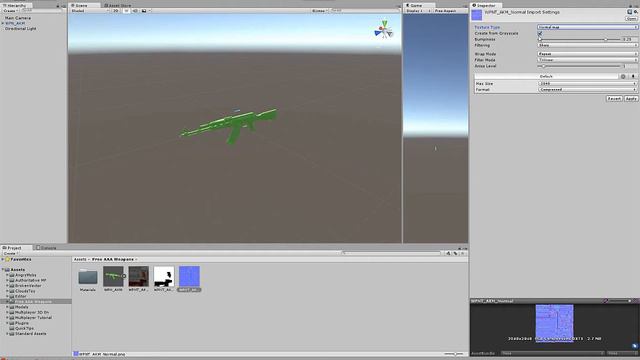Adjust Project thumbnail size slider

(x=454, y=354)
